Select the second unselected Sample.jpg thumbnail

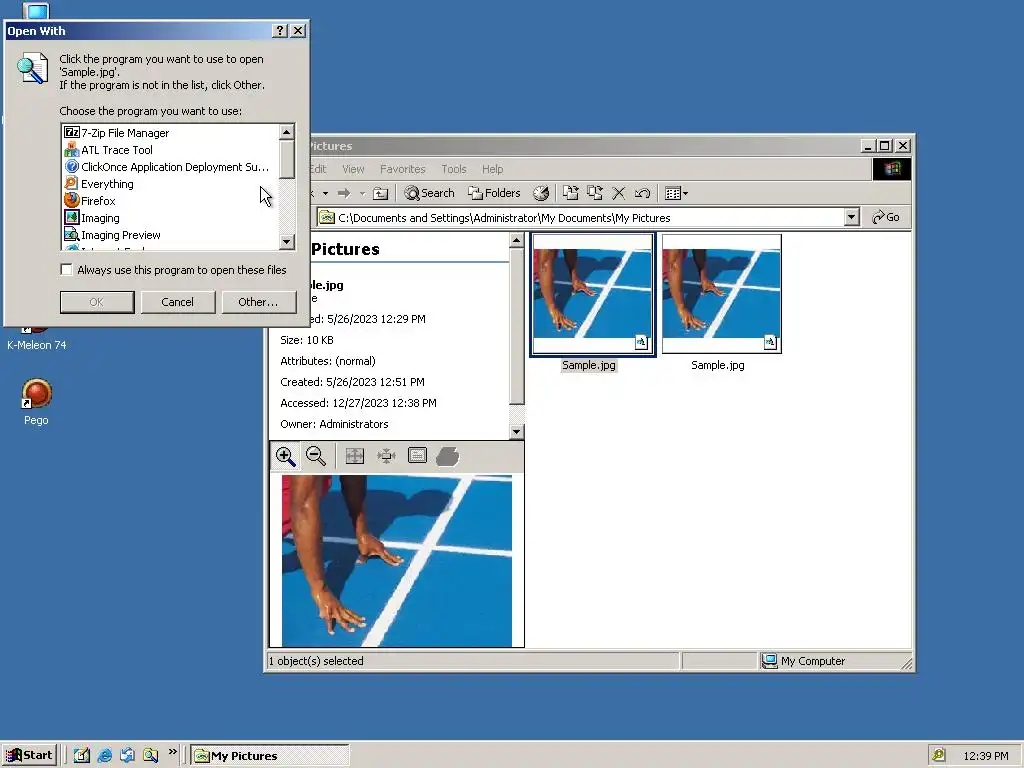722,294
